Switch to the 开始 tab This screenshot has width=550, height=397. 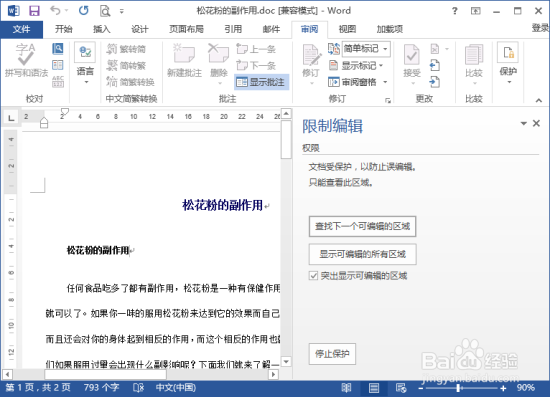click(x=63, y=29)
